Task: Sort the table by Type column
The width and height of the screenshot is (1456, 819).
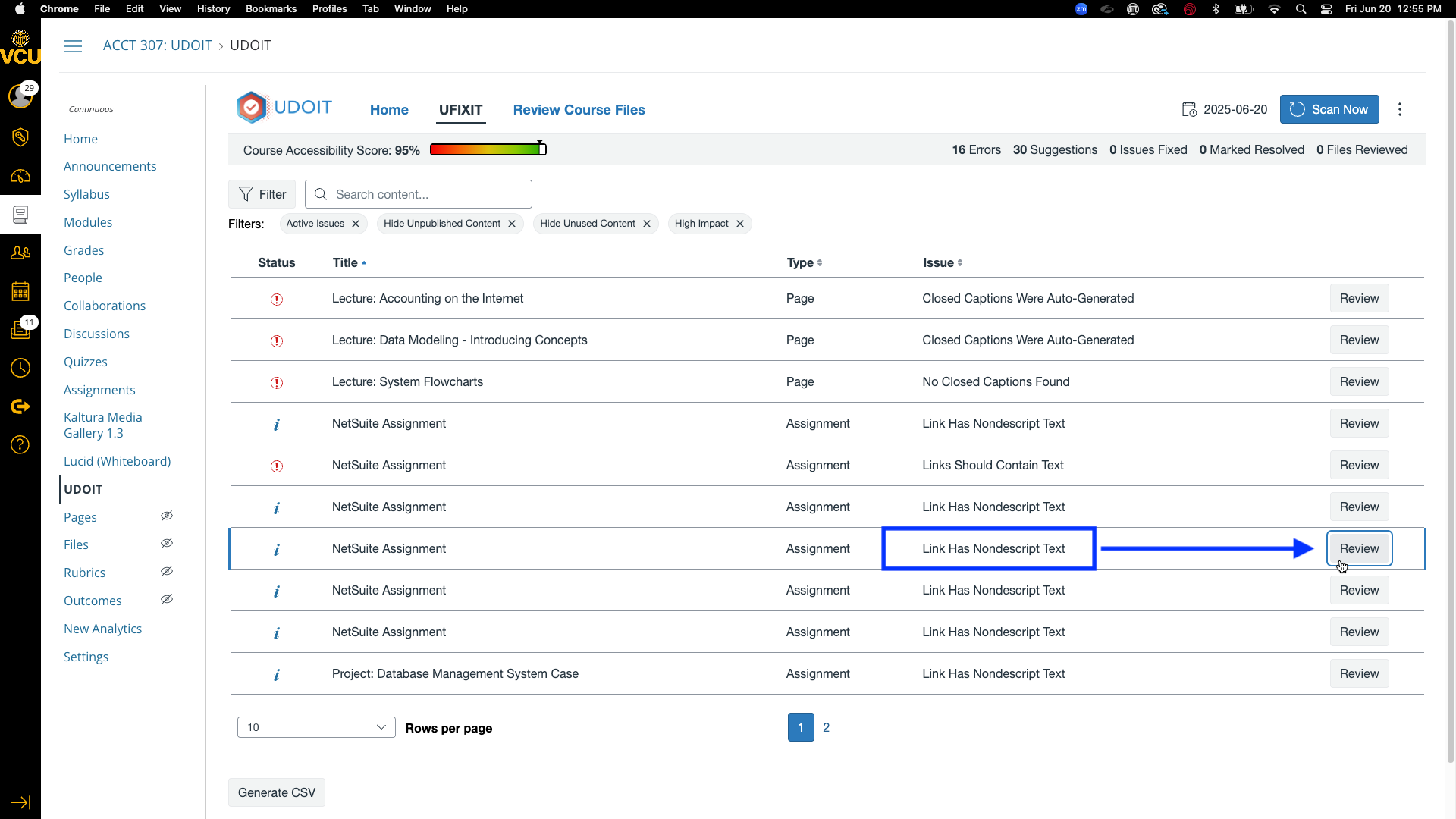Action: tap(805, 262)
